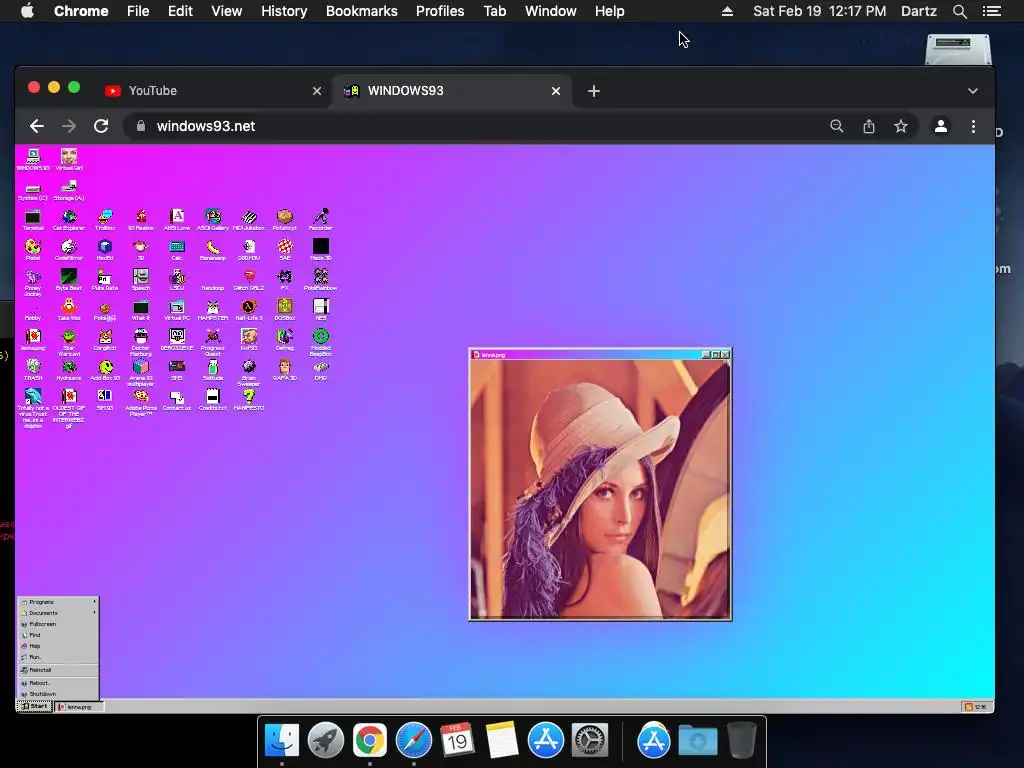This screenshot has height=768, width=1024.
Task: Open the Virtual Girl icon
Action: 69,159
